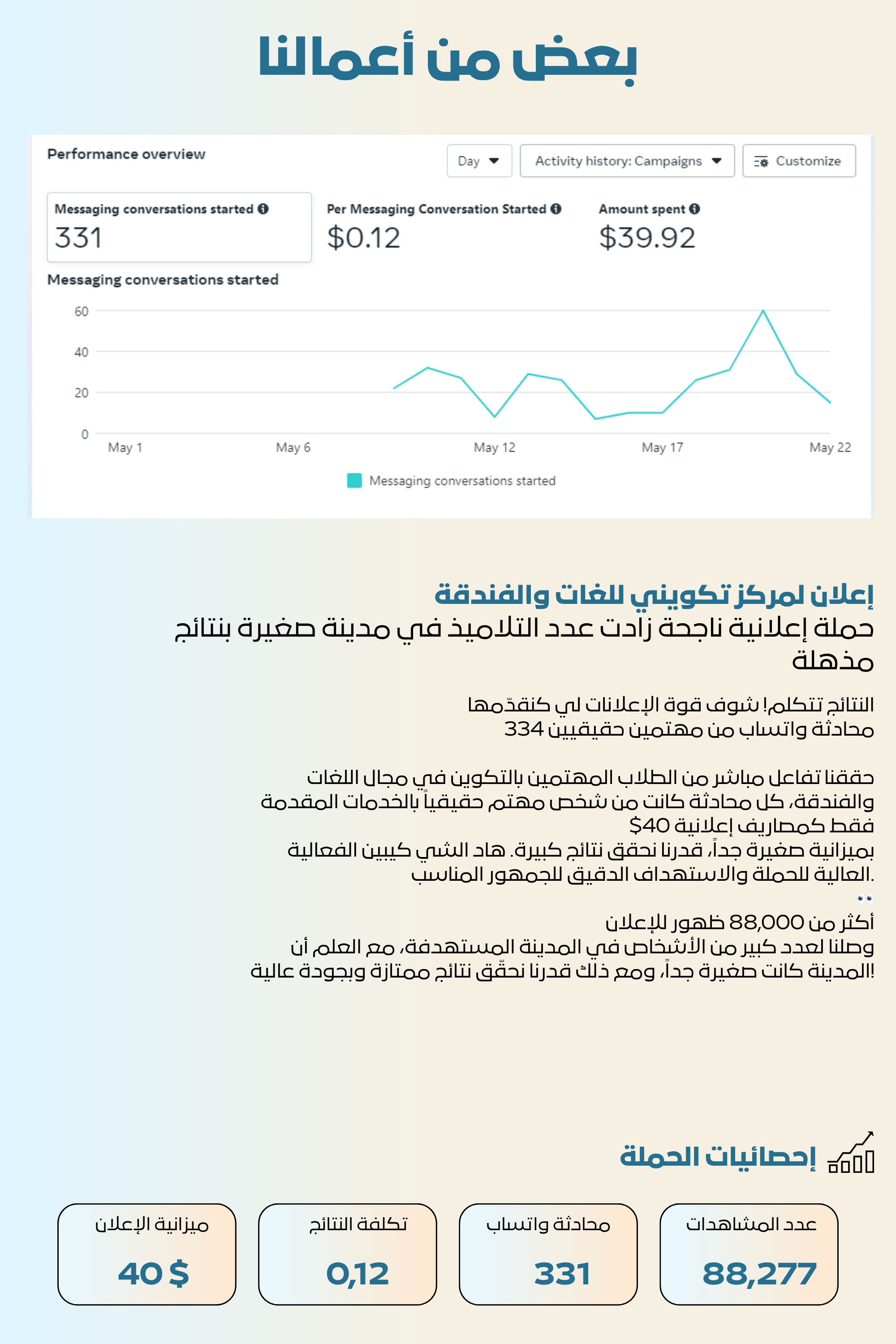Image resolution: width=896 pixels, height=1344 pixels.
Task: Select the Per Messaging Conversation Started $0.12 metric
Action: [444, 228]
